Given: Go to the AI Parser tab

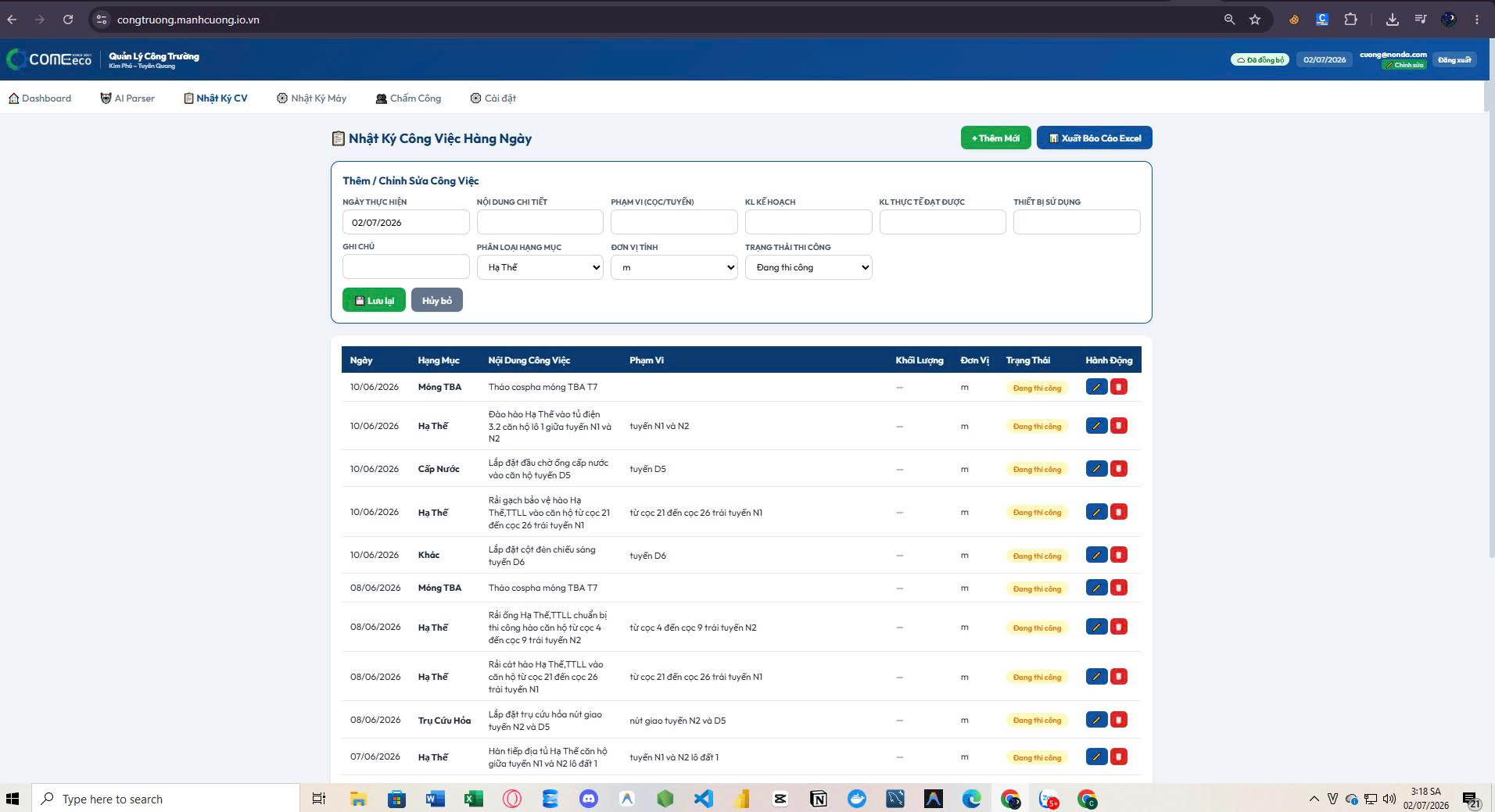Looking at the screenshot, I should 127,98.
